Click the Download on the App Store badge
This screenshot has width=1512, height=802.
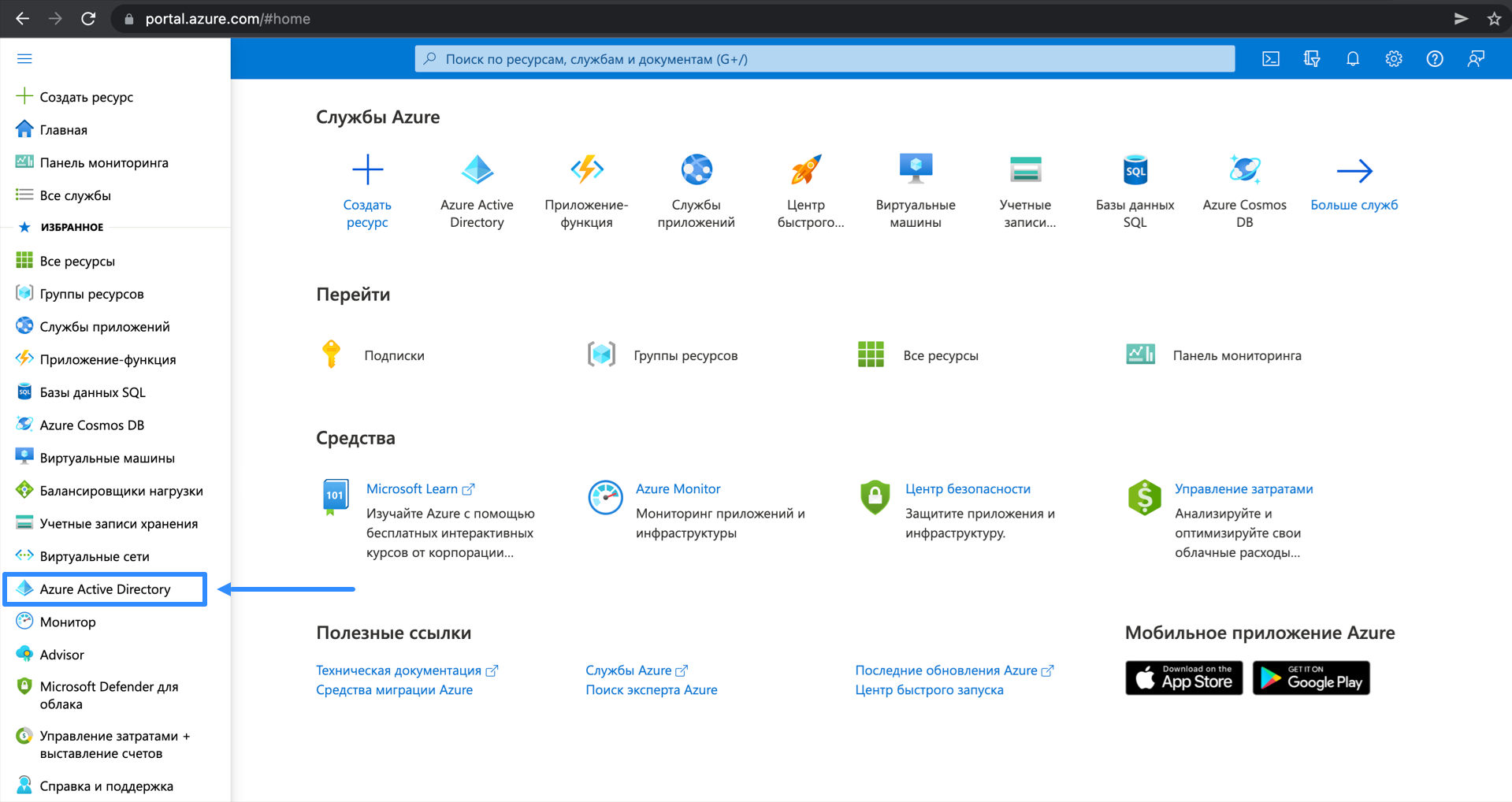[1184, 678]
